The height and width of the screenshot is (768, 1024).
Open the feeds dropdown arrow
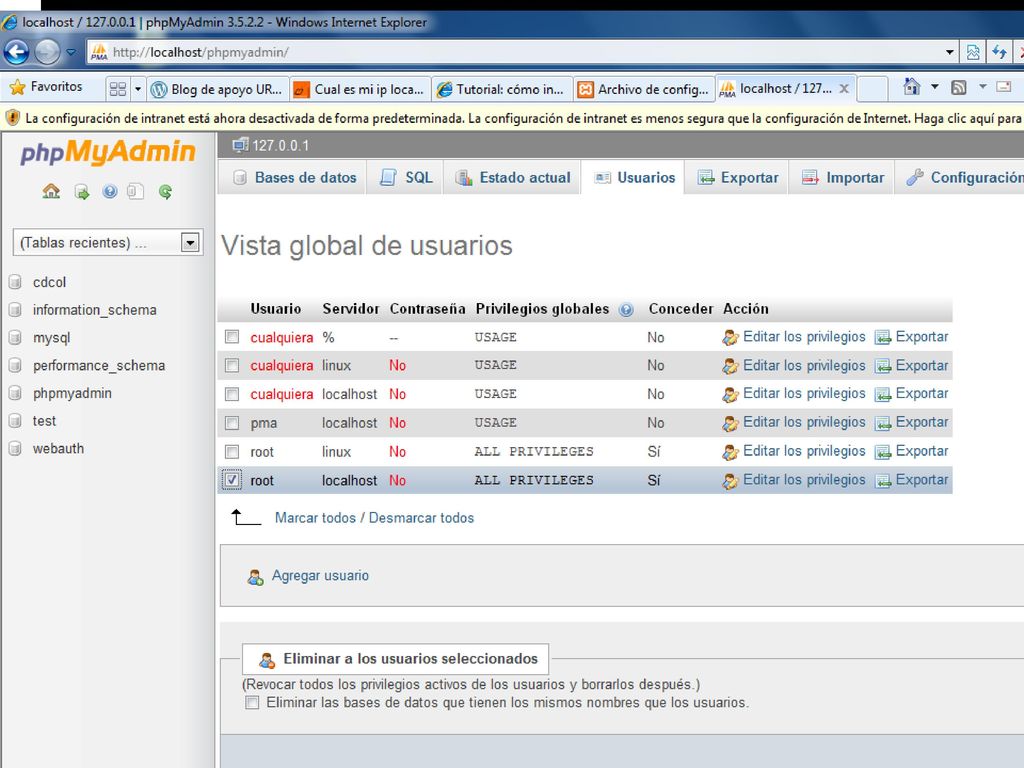click(982, 86)
